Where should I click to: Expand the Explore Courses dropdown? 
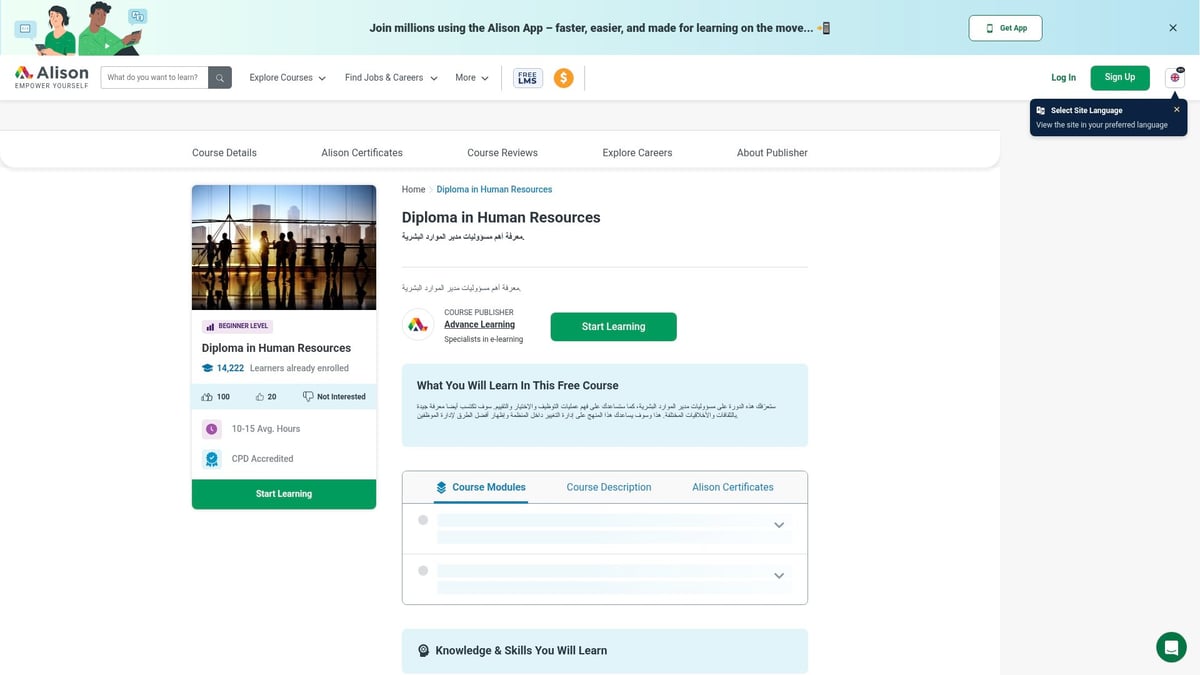coord(288,78)
